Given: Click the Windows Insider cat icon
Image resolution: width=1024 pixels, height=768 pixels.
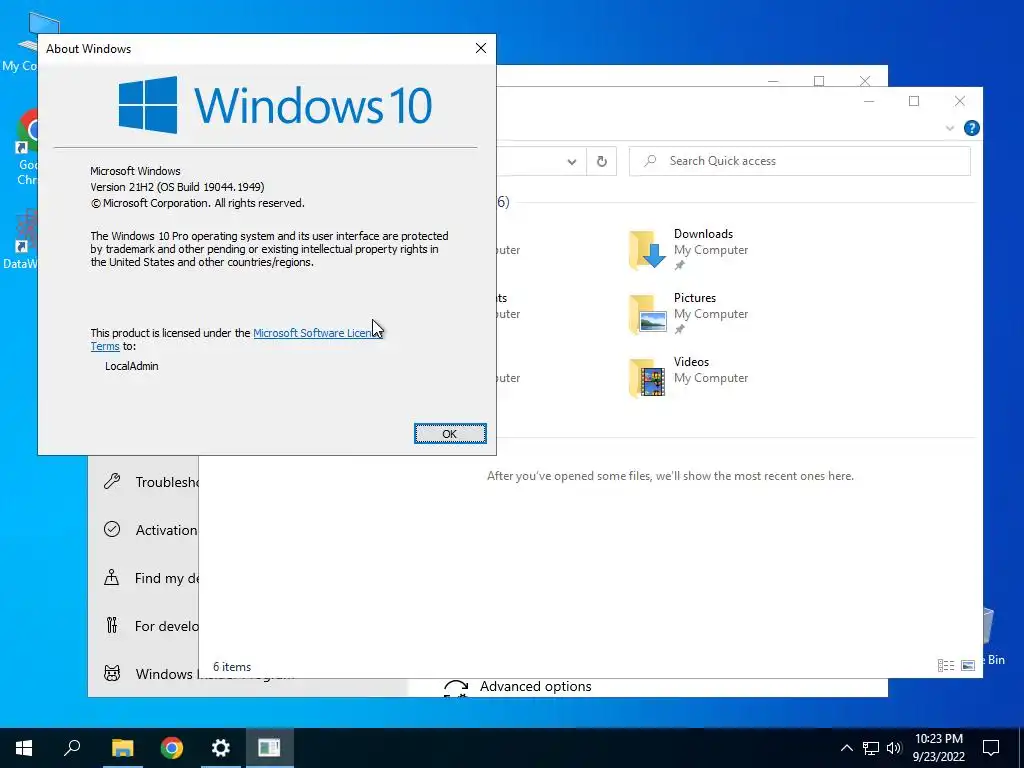Looking at the screenshot, I should click(x=112, y=673).
